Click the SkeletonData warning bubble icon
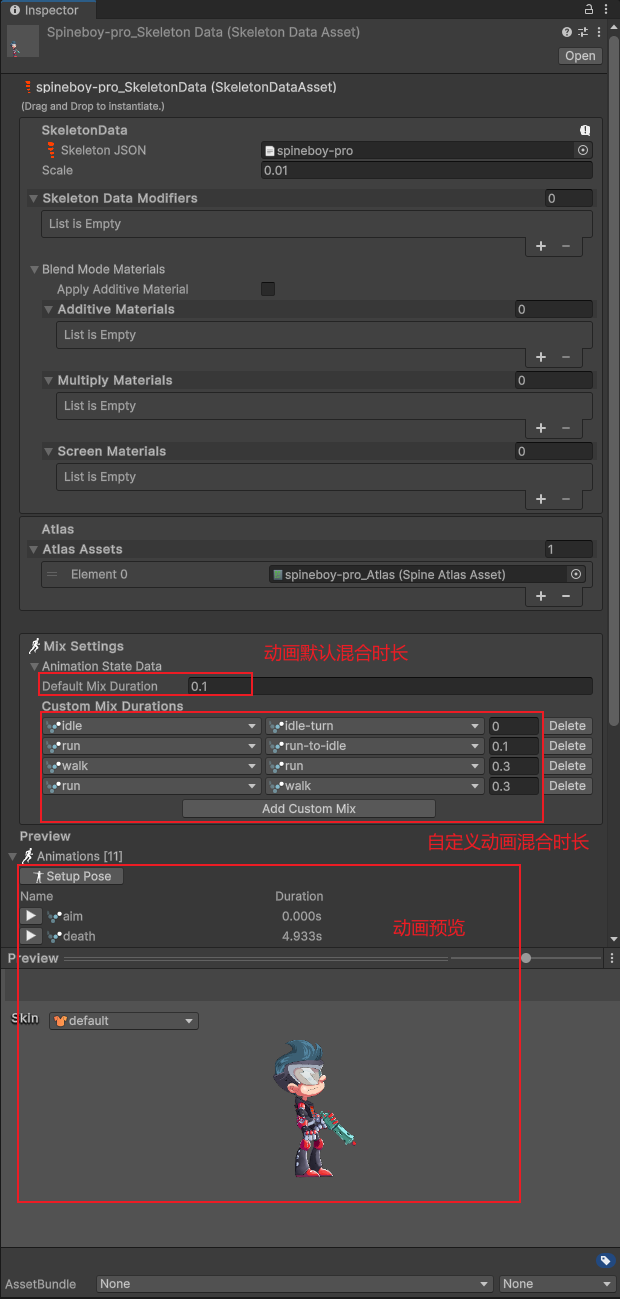This screenshot has height=1299, width=620. pos(586,130)
